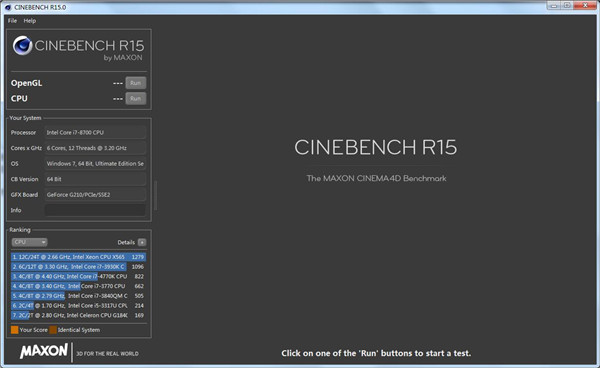
Task: Click the Cores x GHz value field
Action: coord(95,148)
